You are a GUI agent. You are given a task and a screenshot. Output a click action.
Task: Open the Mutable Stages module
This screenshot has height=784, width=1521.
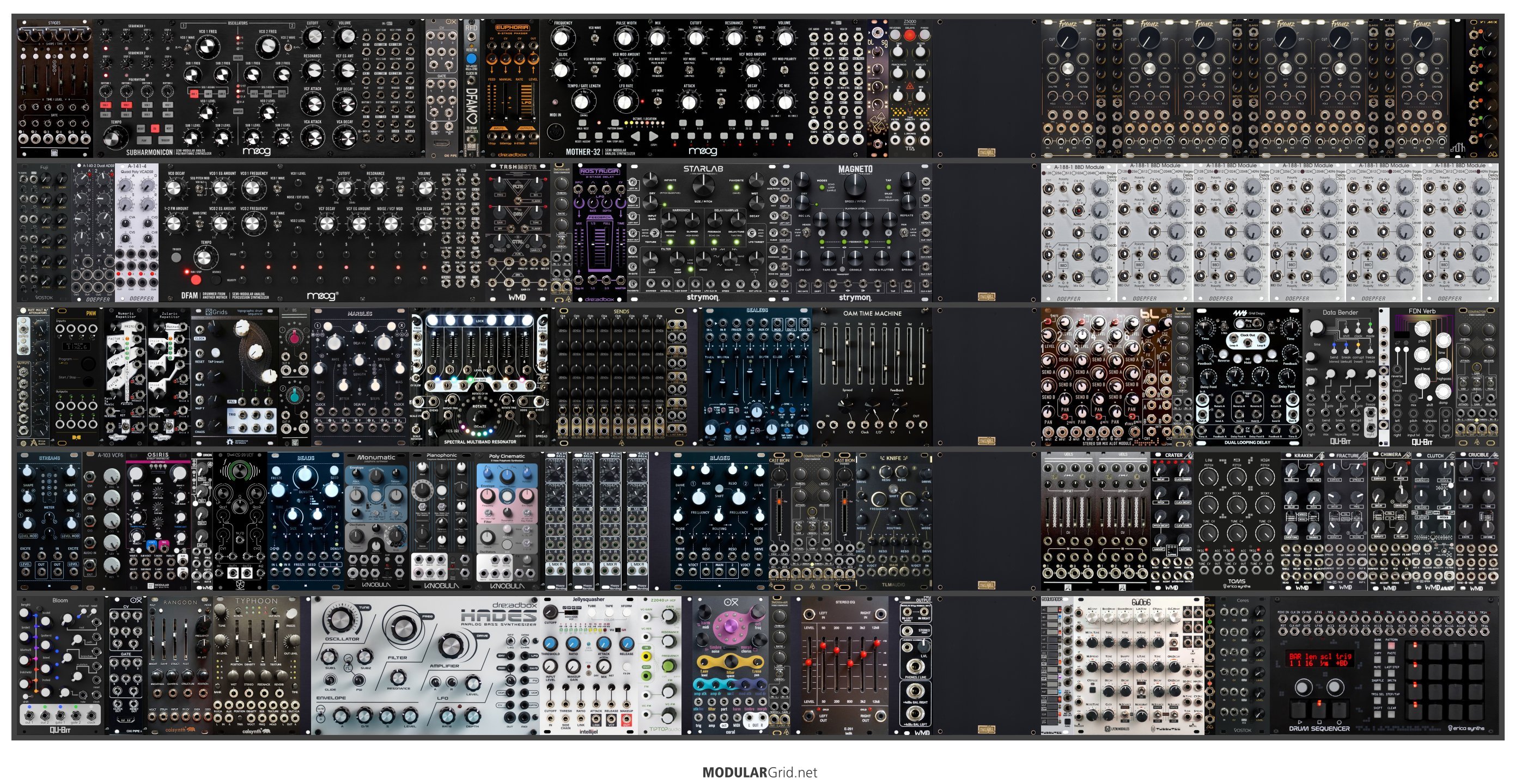pyautogui.click(x=54, y=89)
